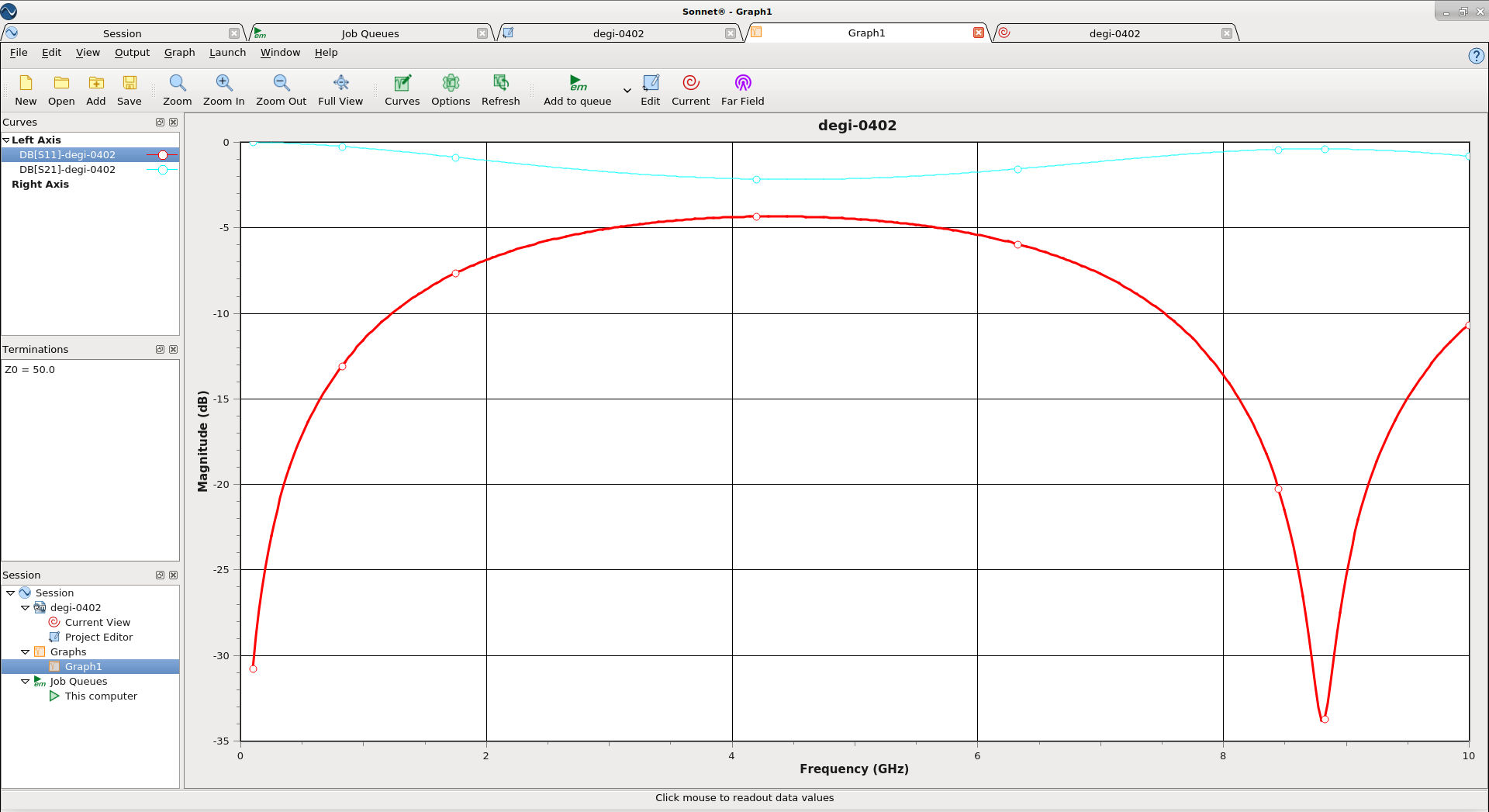Image resolution: width=1489 pixels, height=812 pixels.
Task: Open the View menu
Action: 88,53
